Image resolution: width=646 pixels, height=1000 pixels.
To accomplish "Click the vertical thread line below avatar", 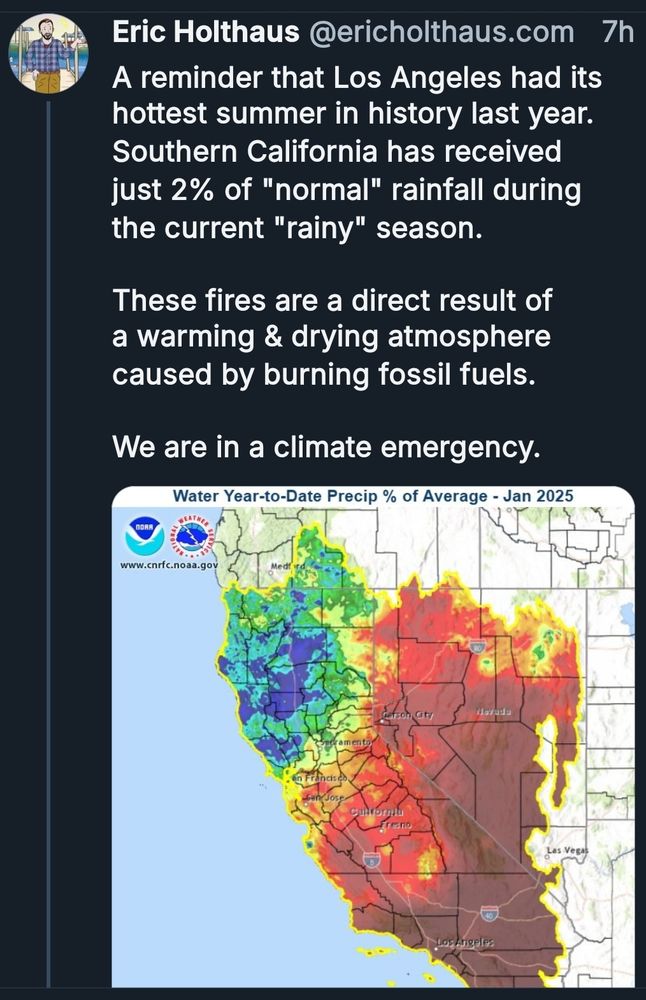I will click(x=48, y=542).
